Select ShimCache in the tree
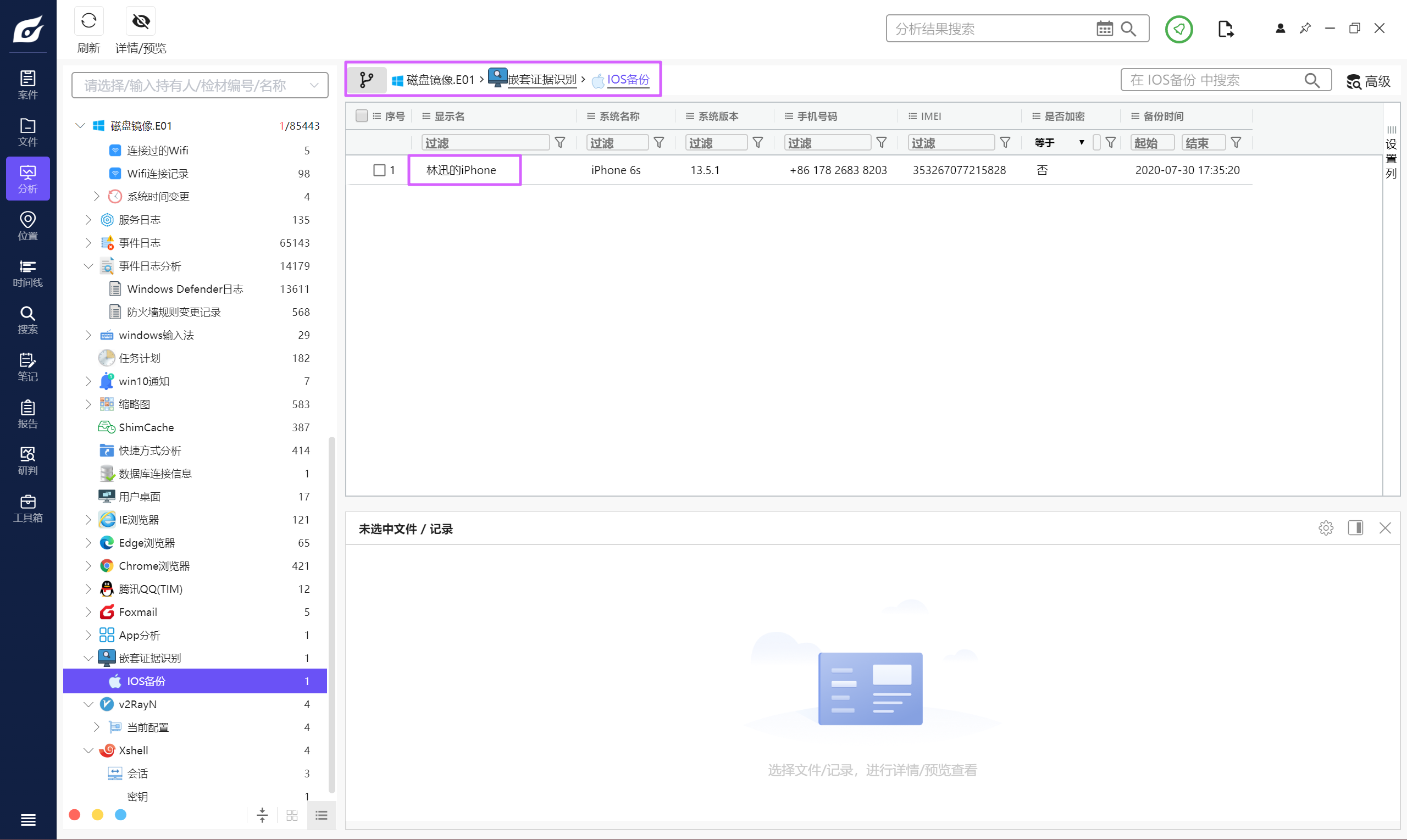This screenshot has height=840, width=1407. (x=146, y=428)
